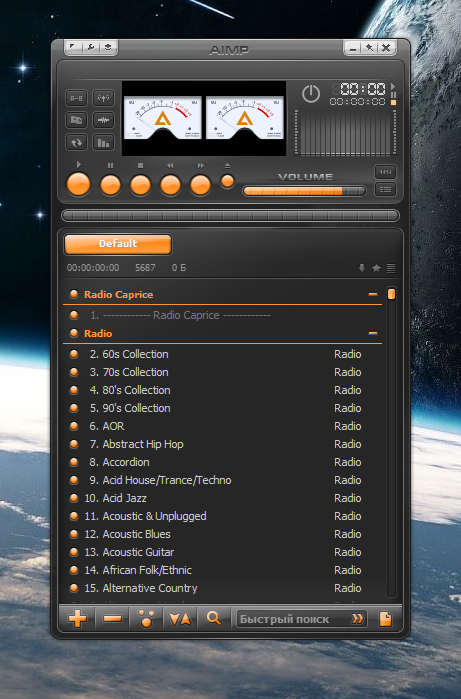
Task: Select the Radio group header label
Action: tap(98, 333)
